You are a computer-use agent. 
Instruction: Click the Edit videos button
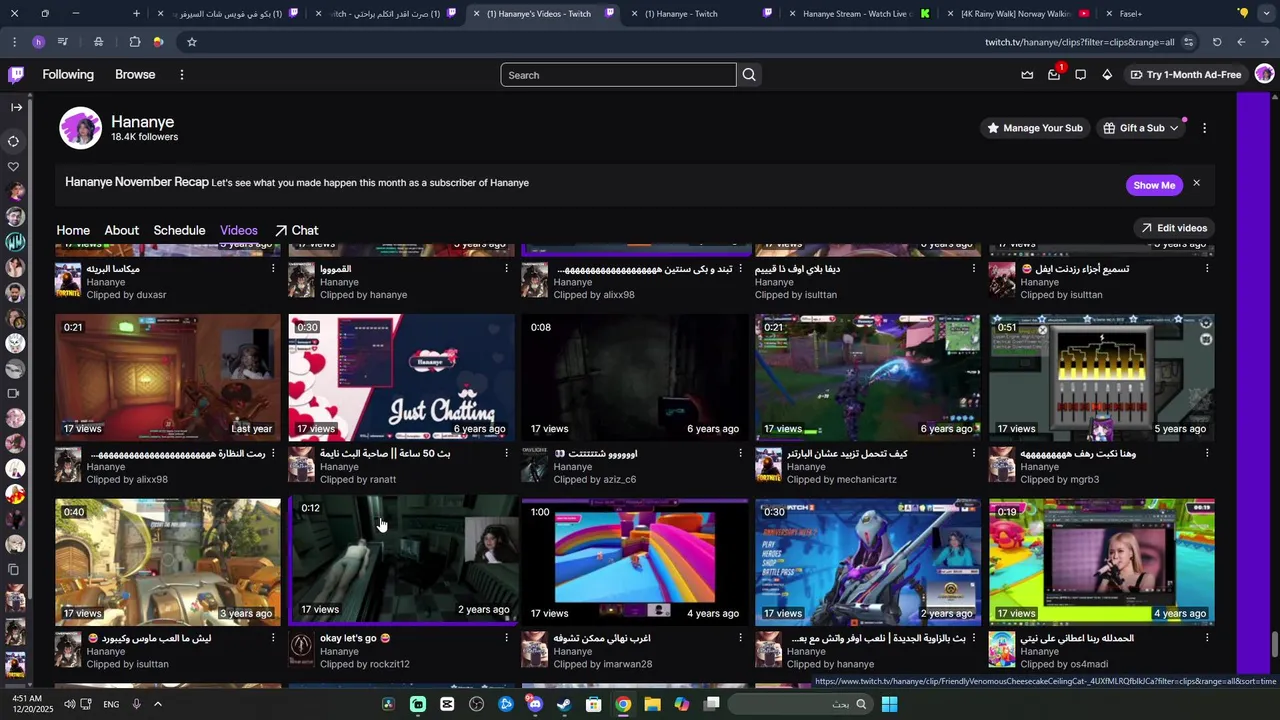1174,228
